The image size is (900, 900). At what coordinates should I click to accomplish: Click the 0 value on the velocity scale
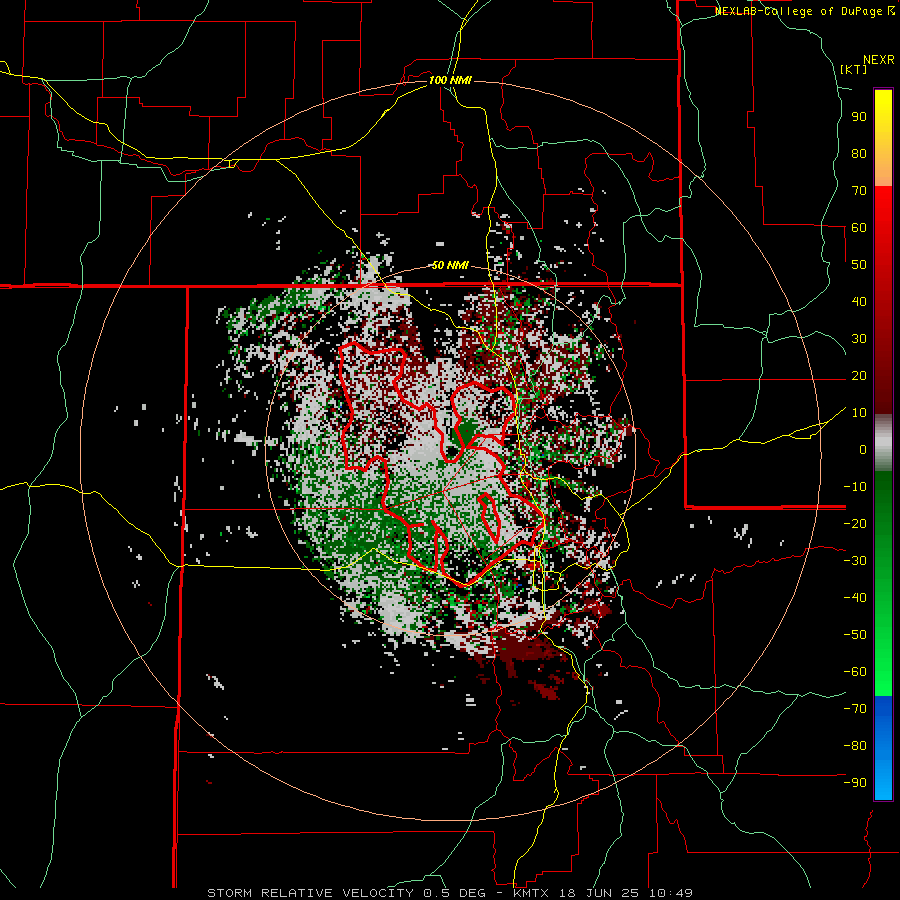click(x=863, y=450)
